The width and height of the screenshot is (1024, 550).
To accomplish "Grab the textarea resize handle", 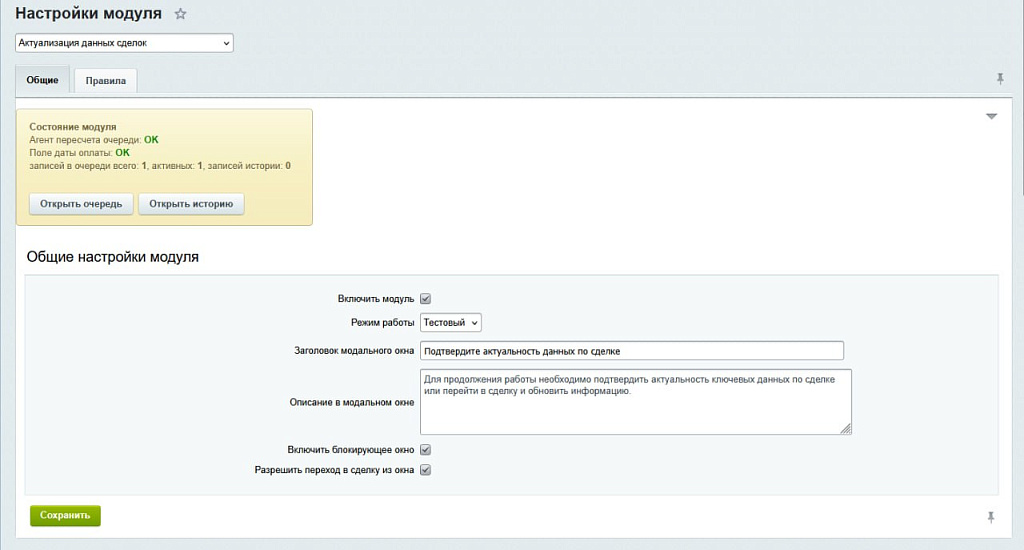I will point(846,429).
